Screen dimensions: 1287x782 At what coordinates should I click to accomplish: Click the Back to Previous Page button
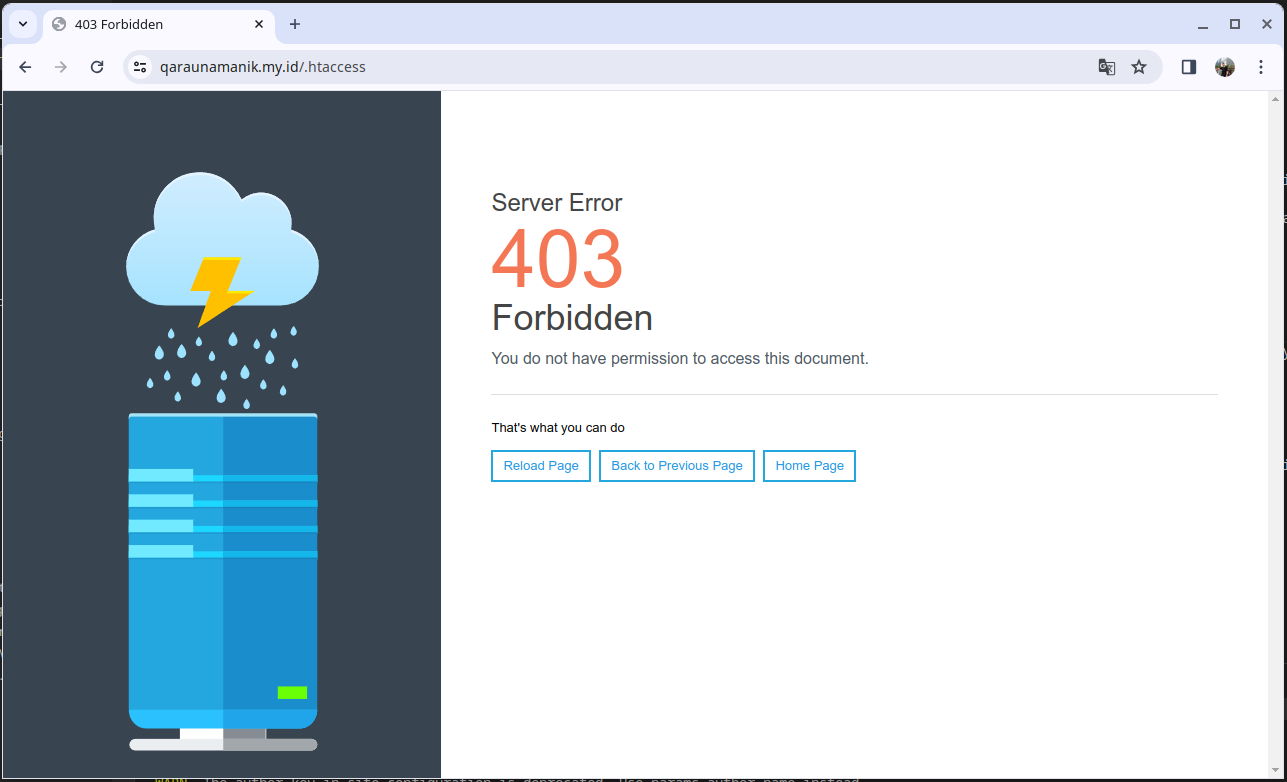click(x=676, y=465)
